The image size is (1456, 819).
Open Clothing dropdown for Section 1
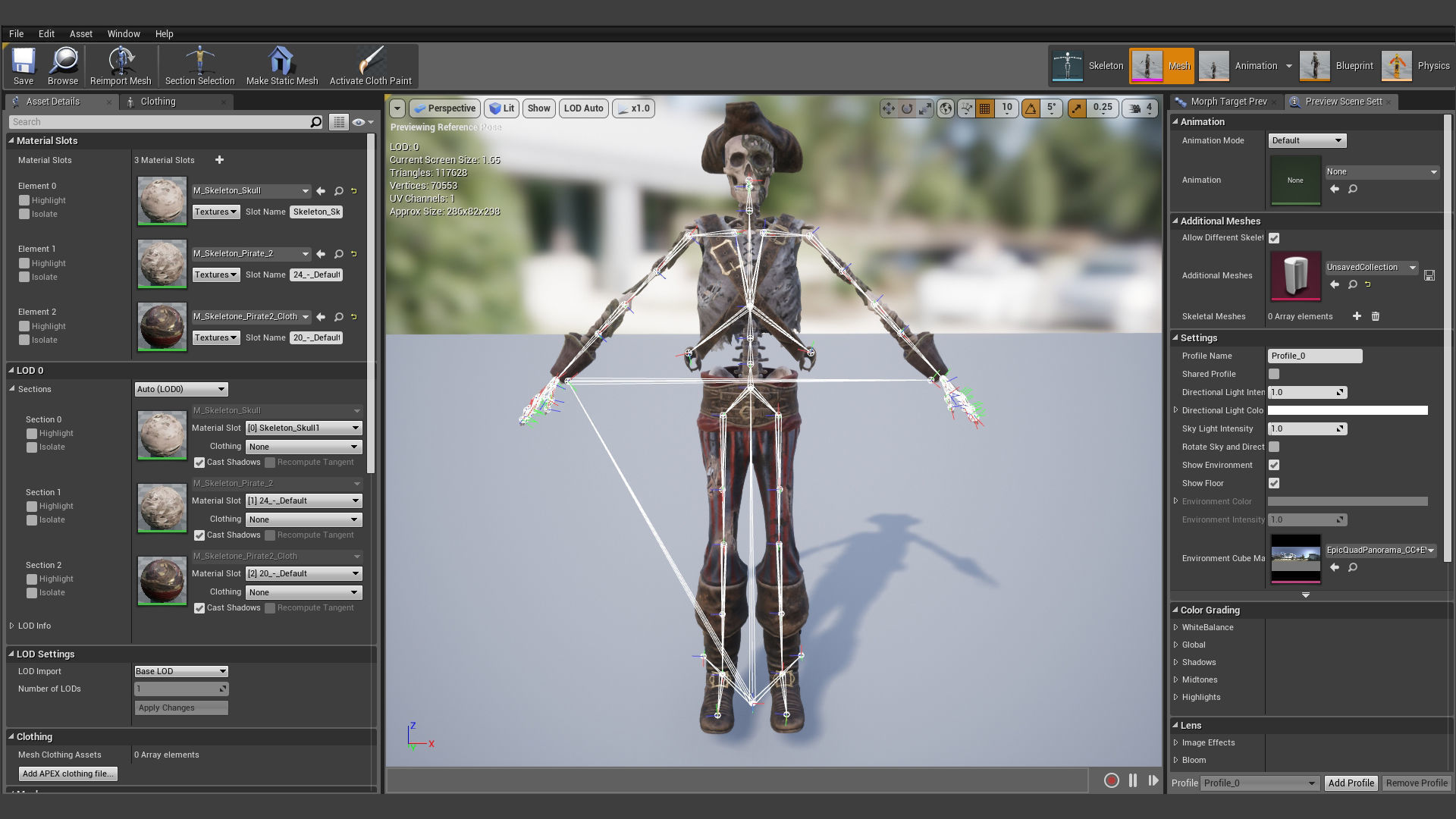pyautogui.click(x=303, y=519)
